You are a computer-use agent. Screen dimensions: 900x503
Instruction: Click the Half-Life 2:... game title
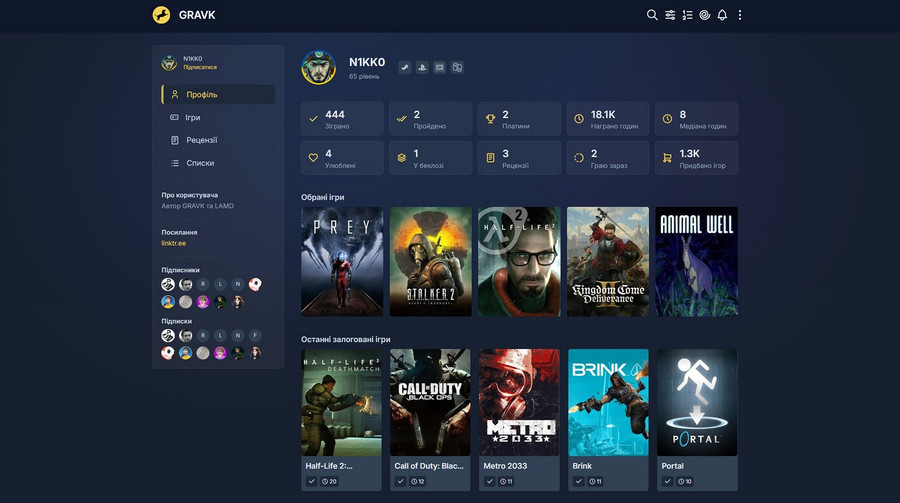(329, 466)
